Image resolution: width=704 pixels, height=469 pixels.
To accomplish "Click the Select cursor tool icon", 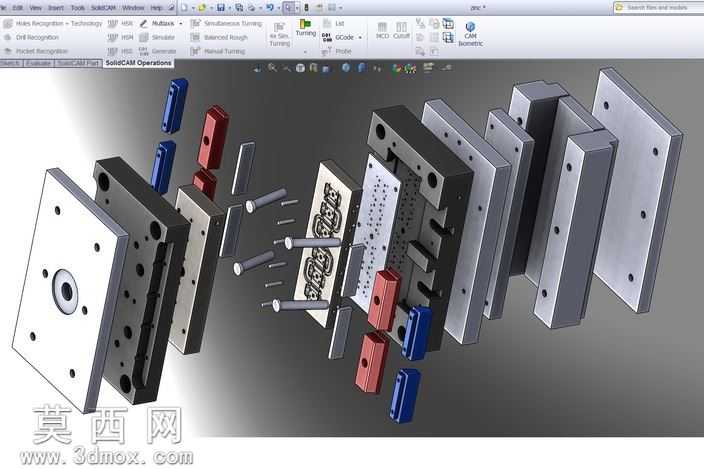I will click(x=288, y=8).
